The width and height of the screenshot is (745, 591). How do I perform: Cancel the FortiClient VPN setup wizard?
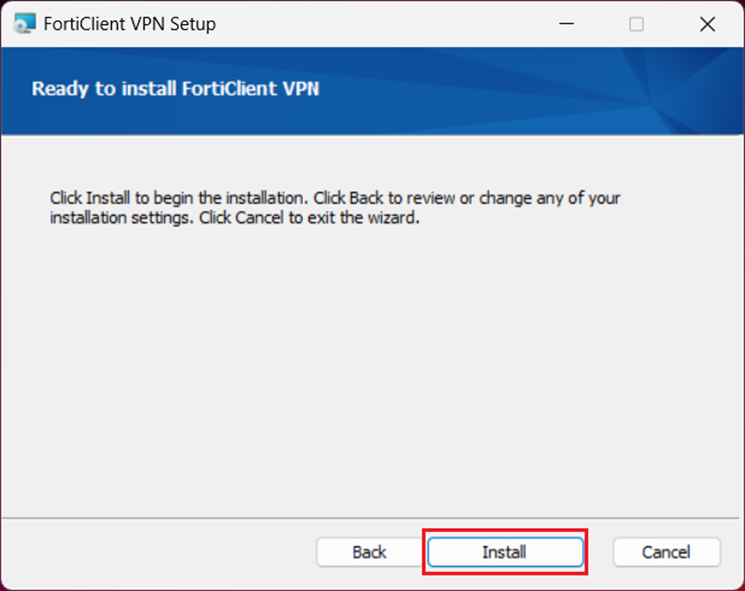coord(666,552)
